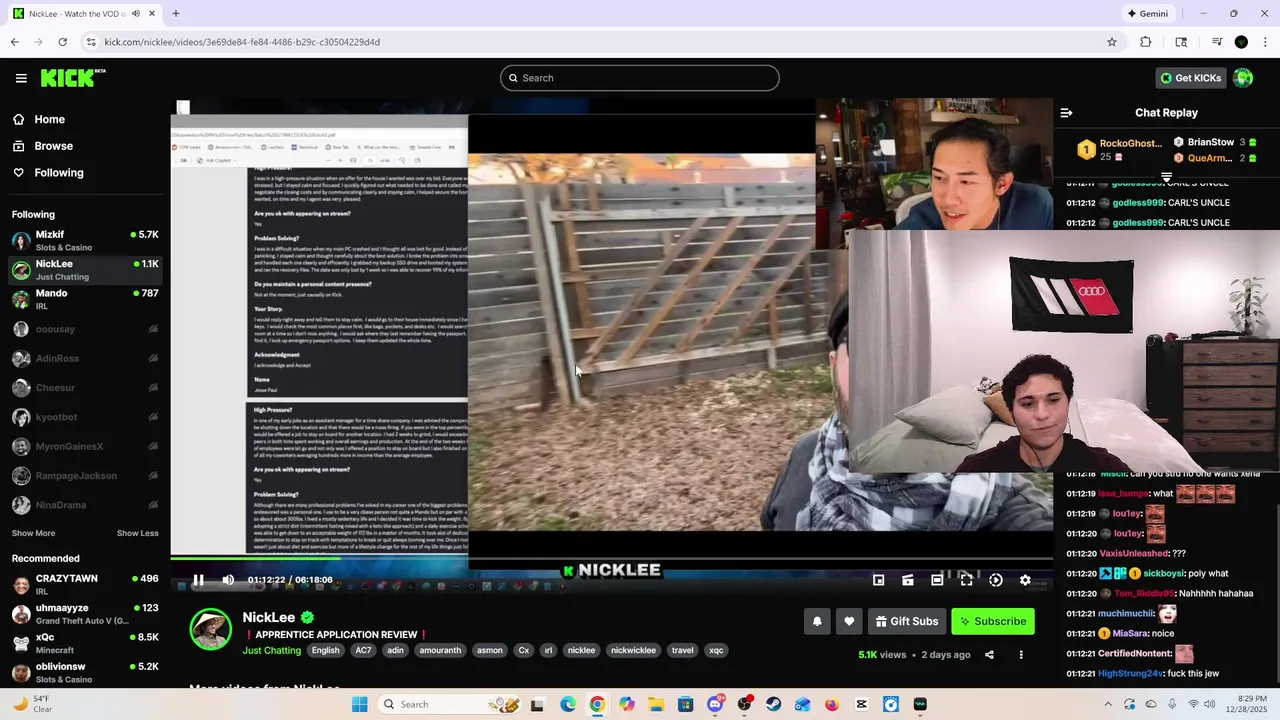
Task: Share this video
Action: coord(989,655)
